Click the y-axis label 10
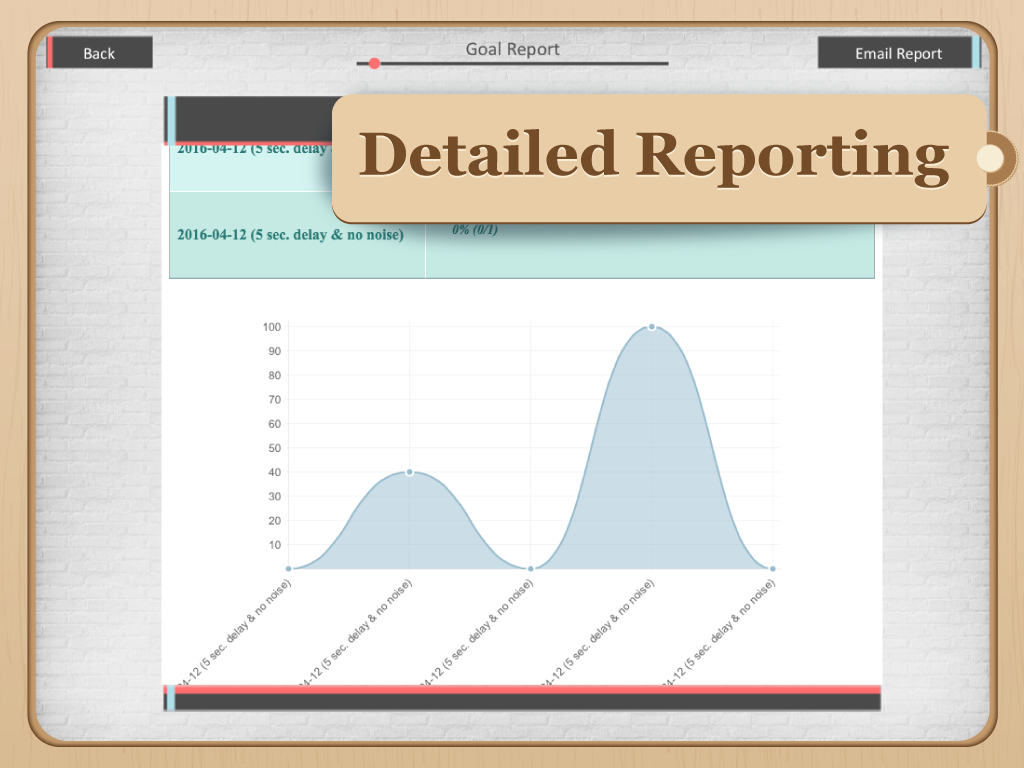1024x768 pixels. [x=274, y=545]
